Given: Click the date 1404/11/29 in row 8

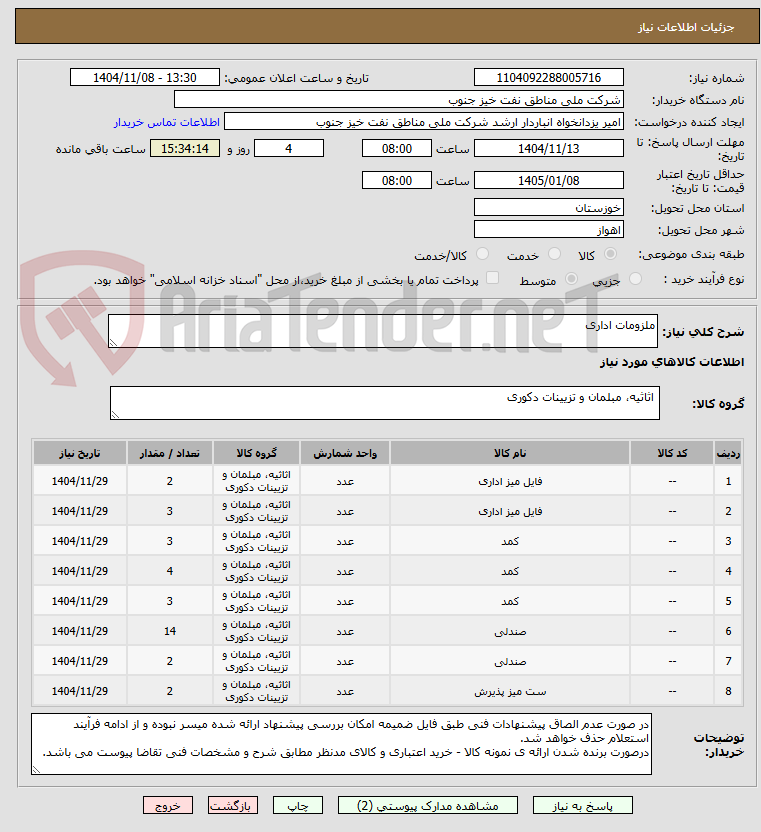Looking at the screenshot, I should pyautogui.click(x=80, y=691).
